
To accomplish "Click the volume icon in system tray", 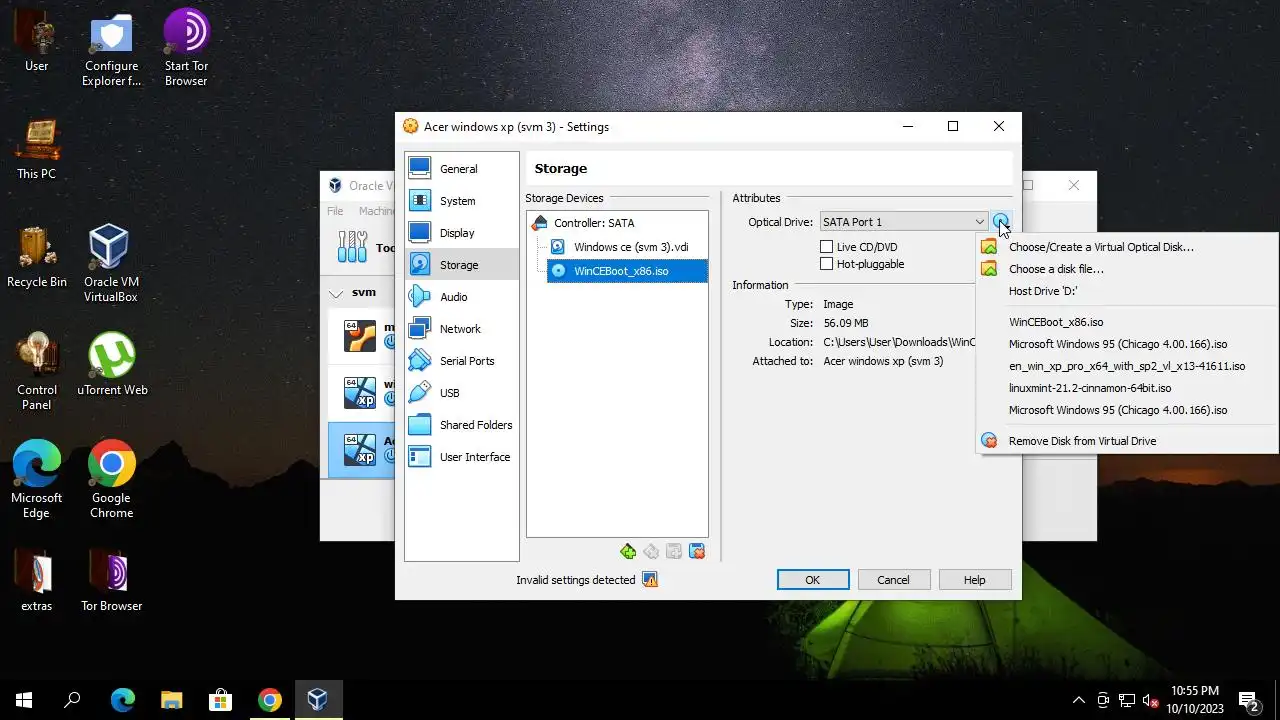I will click(x=1150, y=700).
